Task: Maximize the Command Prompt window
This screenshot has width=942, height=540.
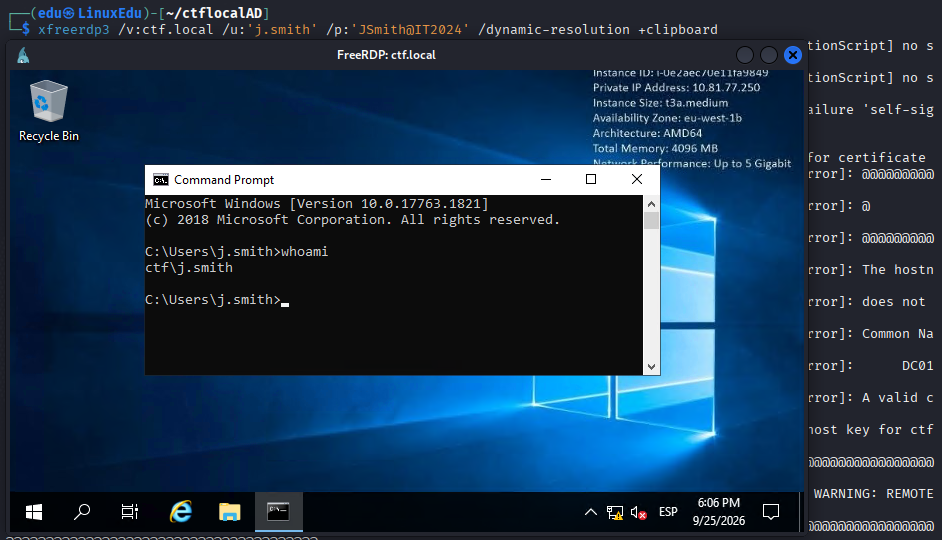Action: point(591,179)
